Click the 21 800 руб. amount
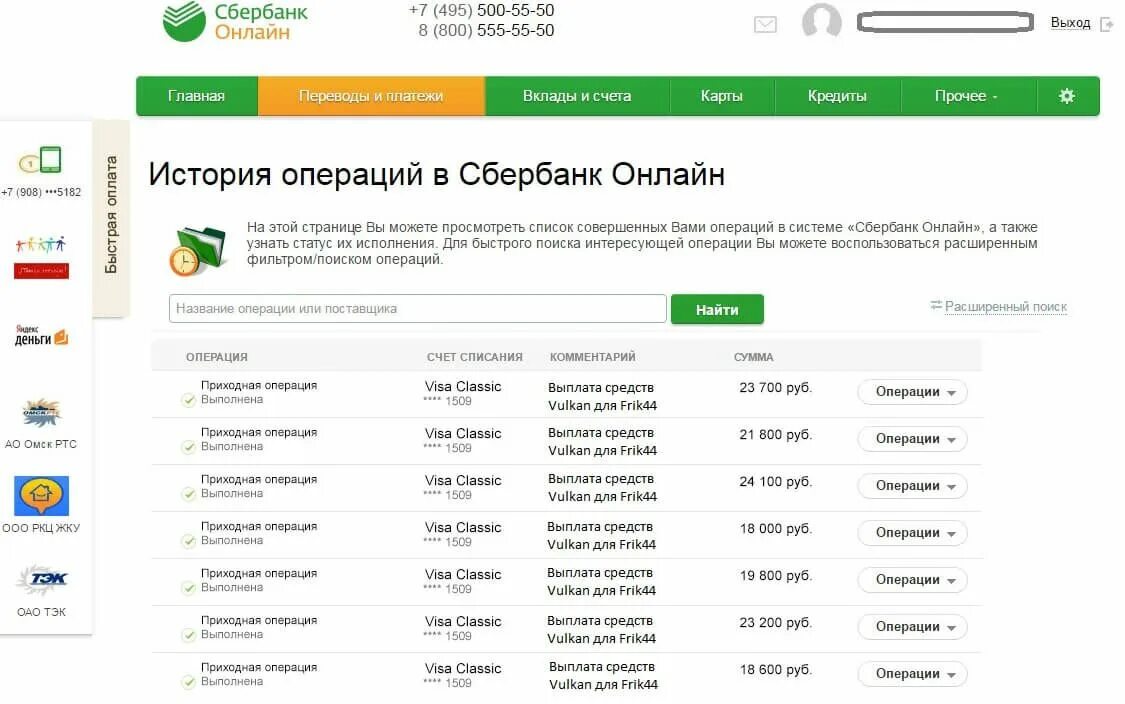Screen dimensions: 1125x704 (x=776, y=435)
